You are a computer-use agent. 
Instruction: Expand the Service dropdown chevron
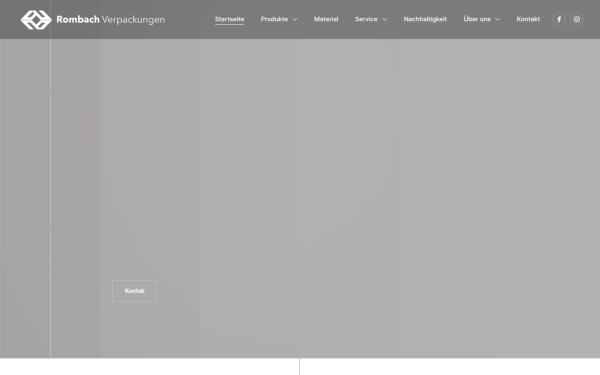point(384,20)
